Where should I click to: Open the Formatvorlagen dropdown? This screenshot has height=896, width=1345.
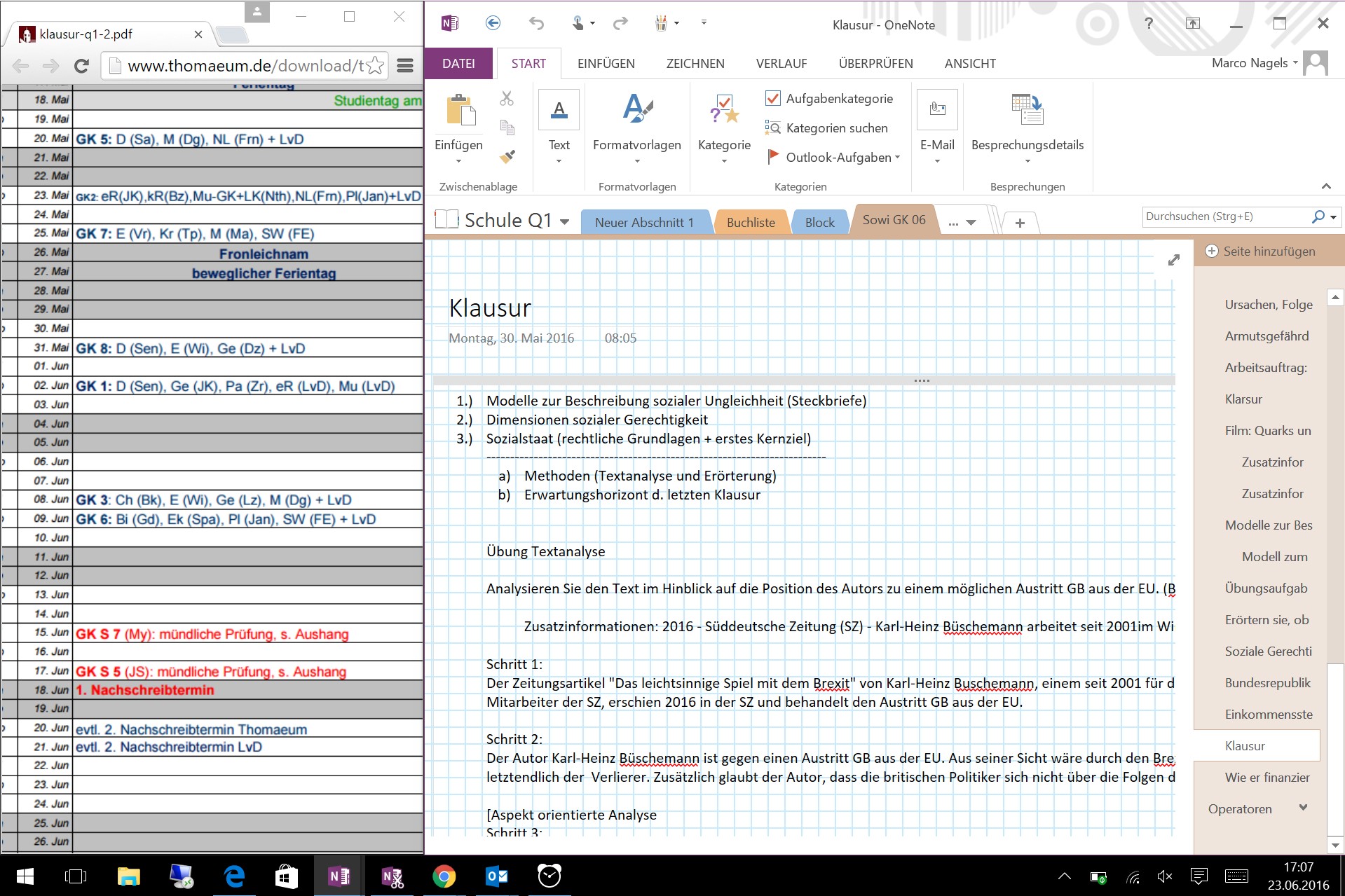click(637, 161)
